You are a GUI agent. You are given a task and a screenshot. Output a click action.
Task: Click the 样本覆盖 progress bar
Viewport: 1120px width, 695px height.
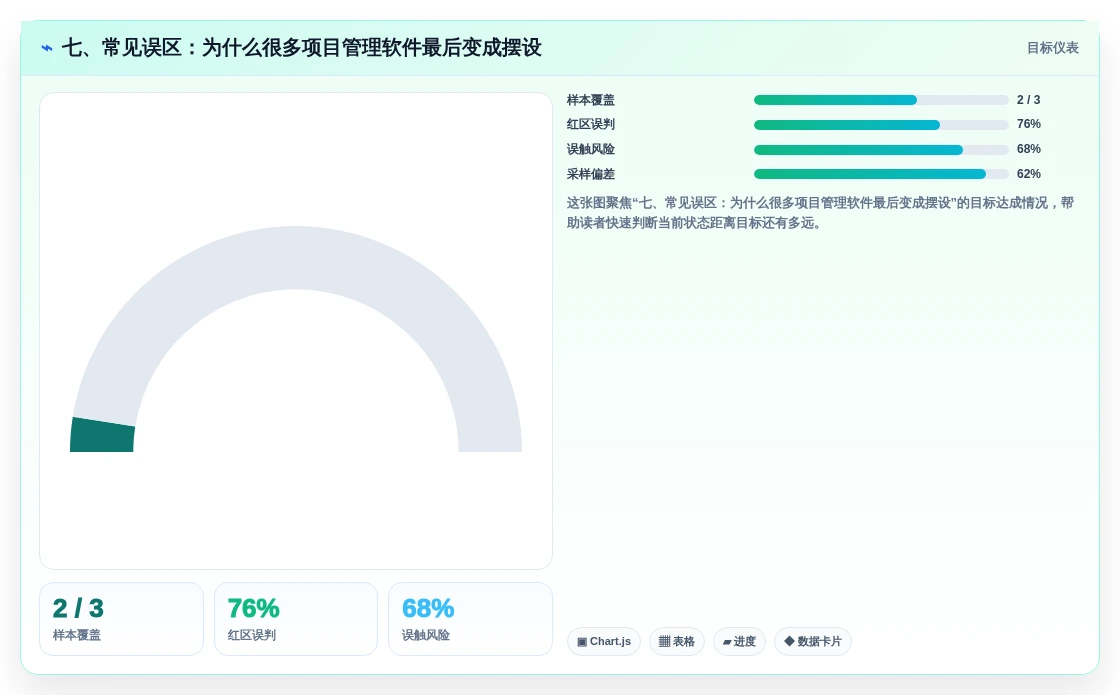point(881,100)
